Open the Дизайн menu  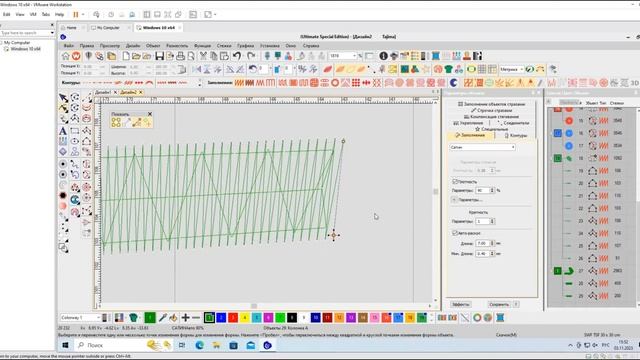[133, 46]
